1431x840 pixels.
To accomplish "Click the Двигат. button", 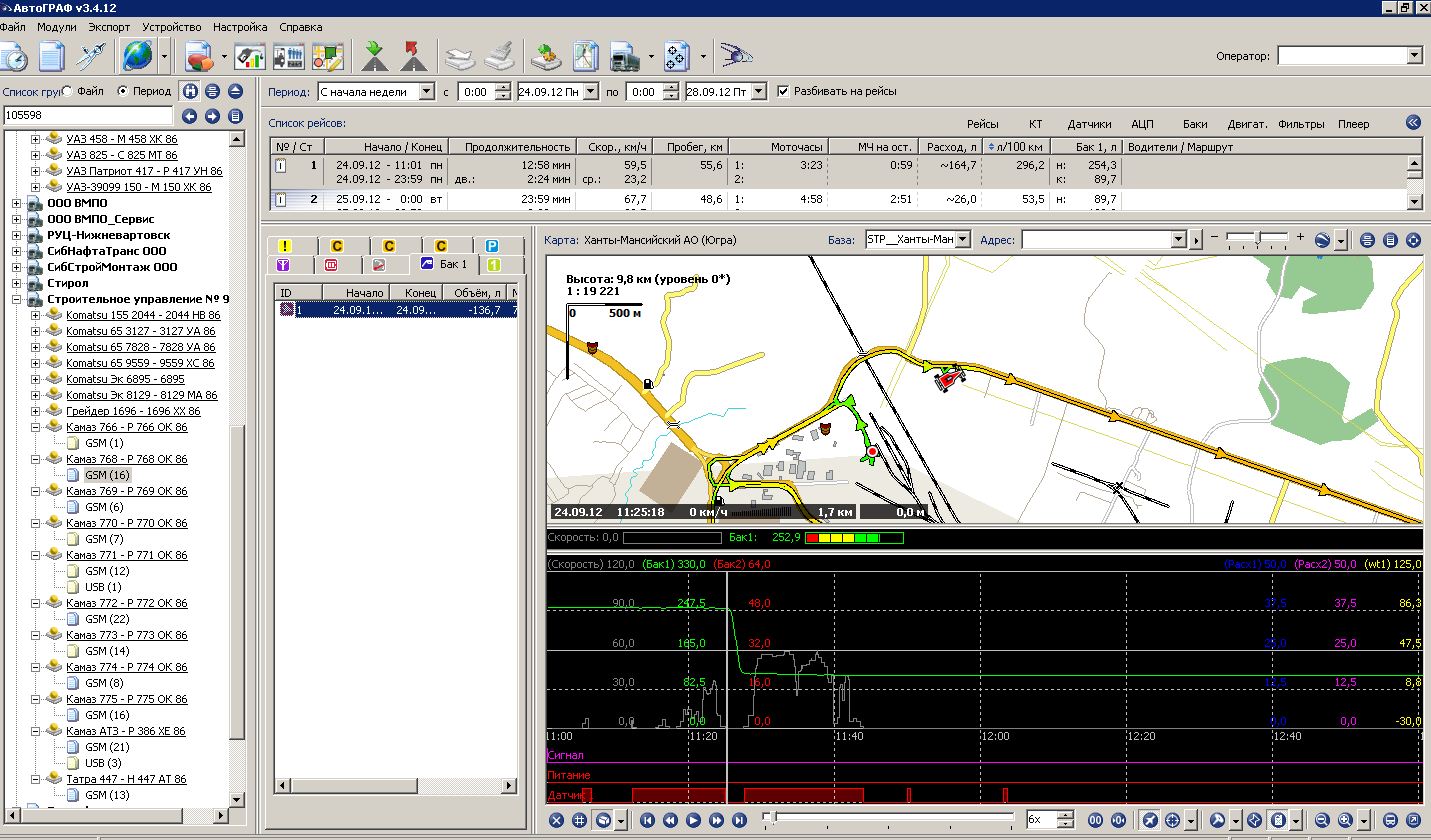I will pos(1247,124).
